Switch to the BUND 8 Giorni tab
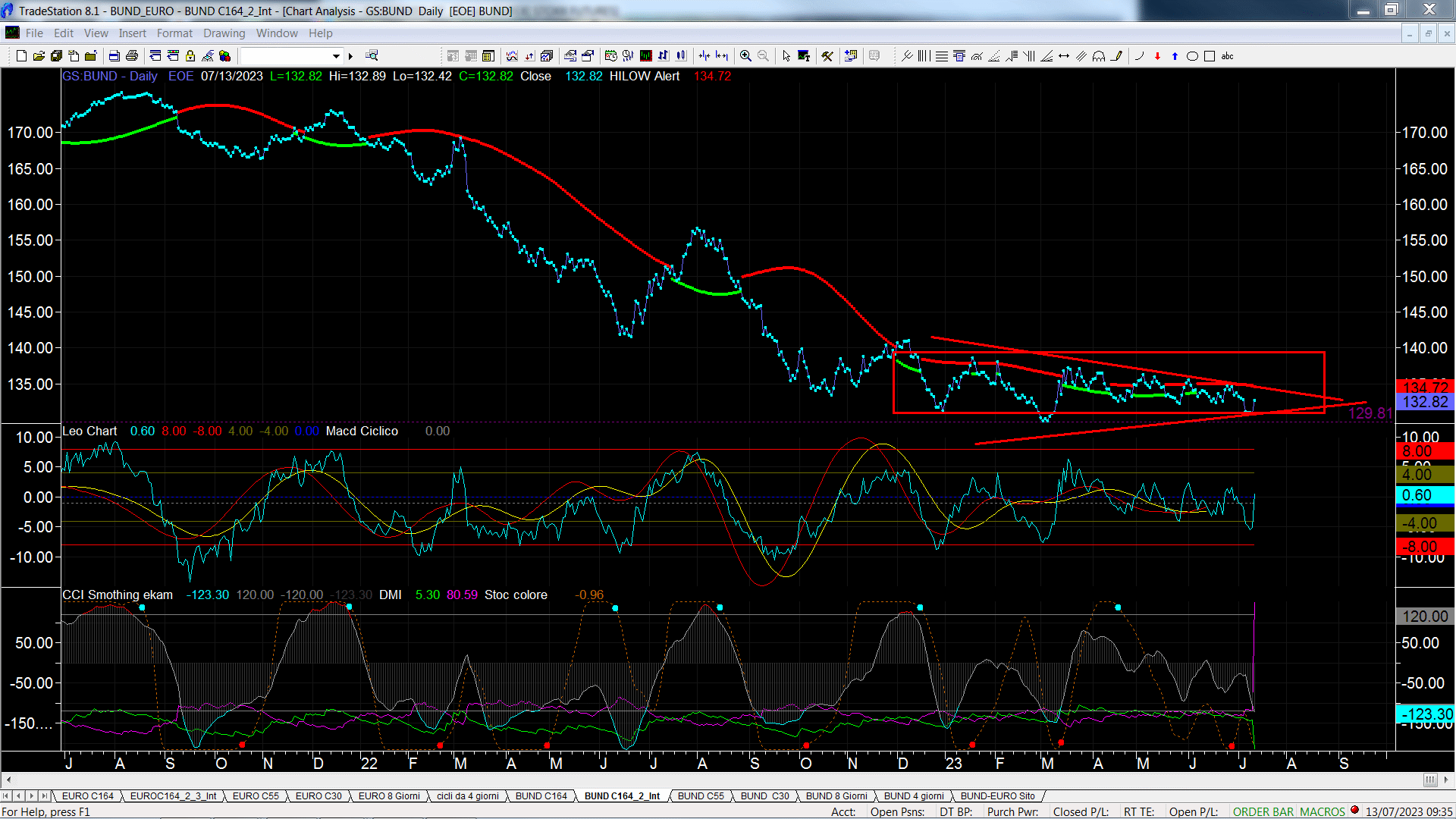The width and height of the screenshot is (1456, 819). (x=836, y=796)
